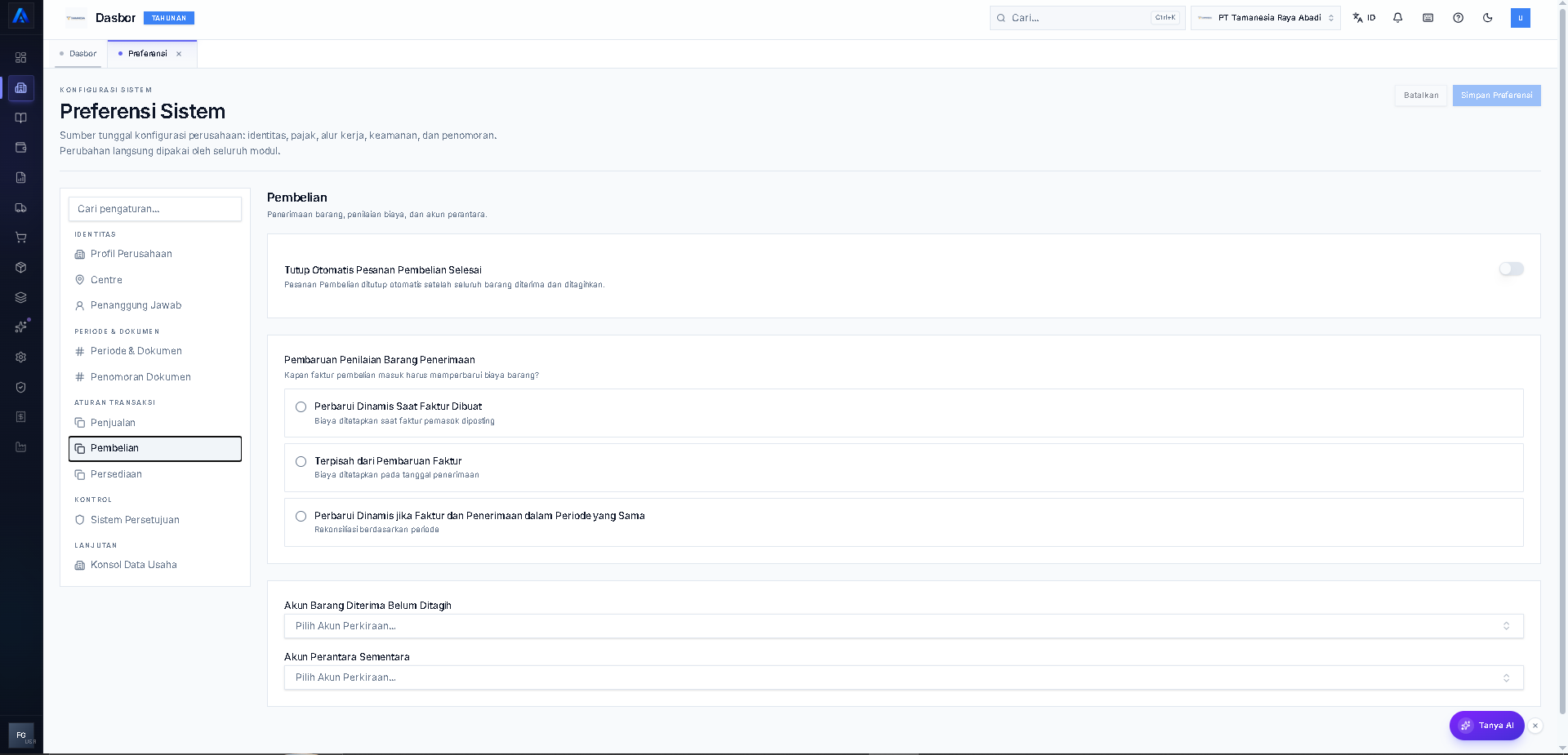The height and width of the screenshot is (755, 1568).
Task: Open Sistem Persetujuan settings
Action: click(155, 520)
